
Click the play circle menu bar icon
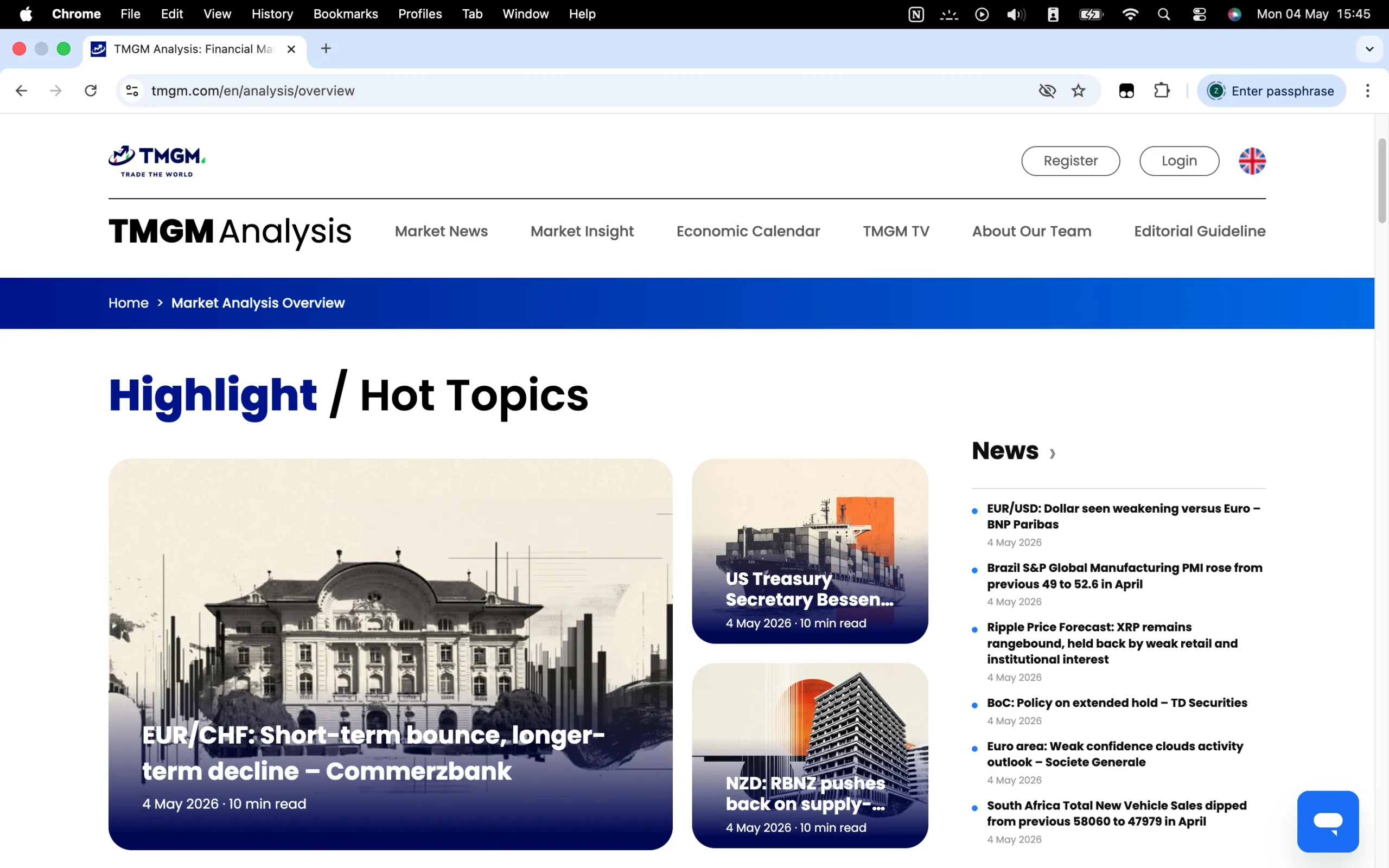[982, 14]
